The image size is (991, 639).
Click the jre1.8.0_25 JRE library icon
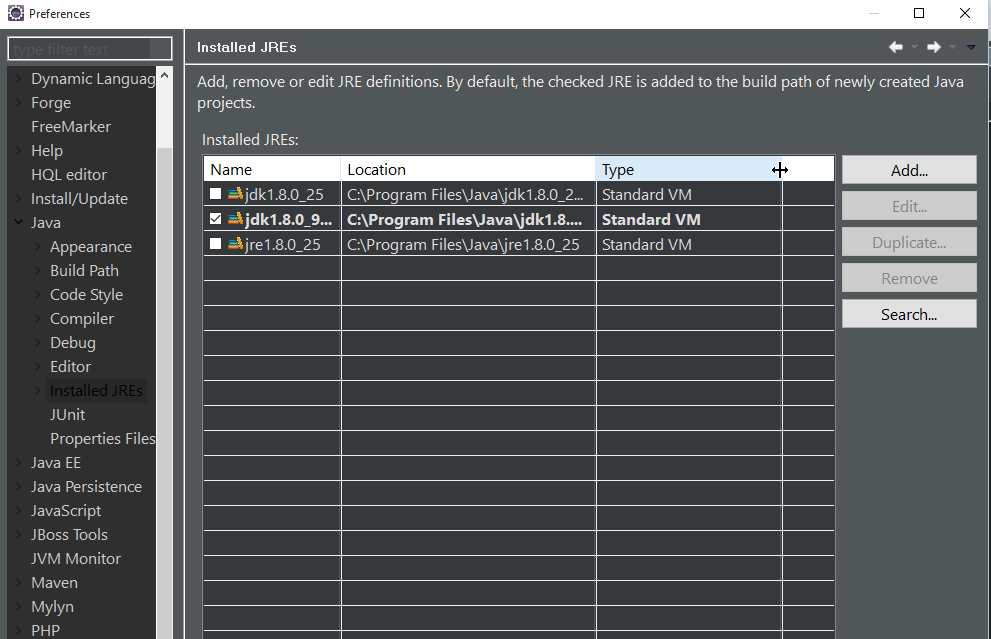[236, 244]
